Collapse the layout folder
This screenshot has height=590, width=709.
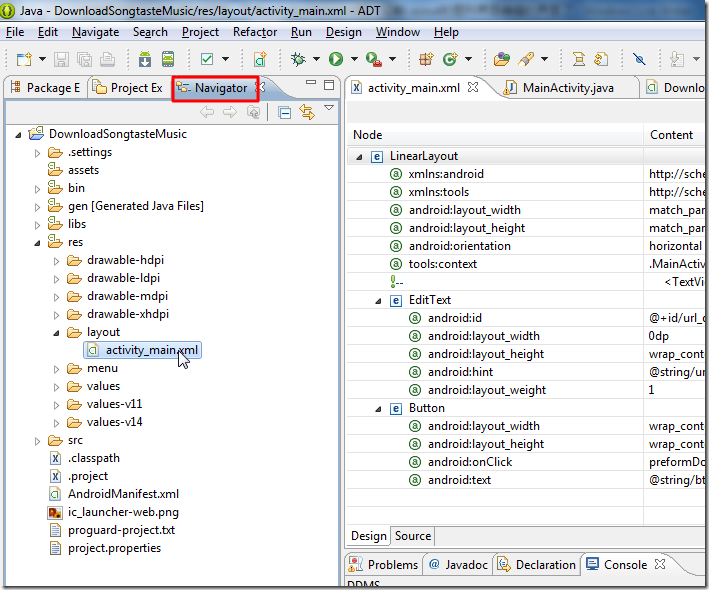tap(57, 333)
